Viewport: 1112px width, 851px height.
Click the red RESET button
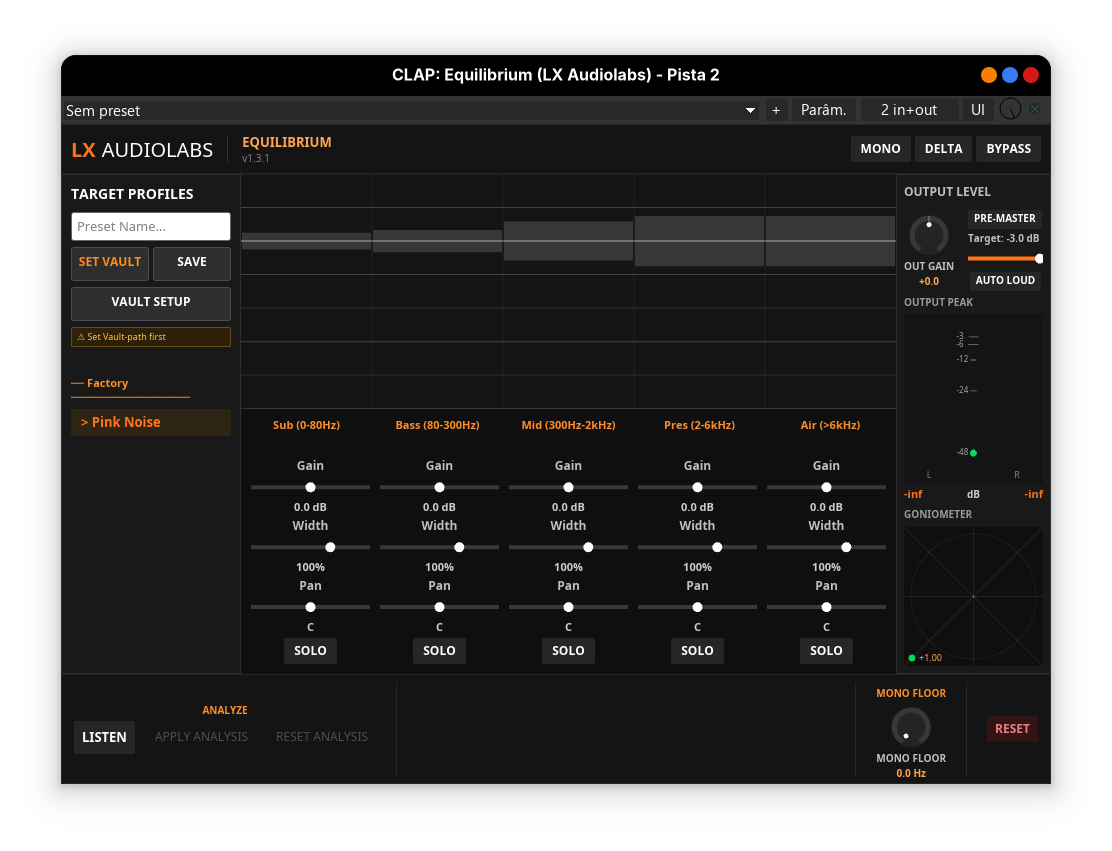tap(1012, 729)
